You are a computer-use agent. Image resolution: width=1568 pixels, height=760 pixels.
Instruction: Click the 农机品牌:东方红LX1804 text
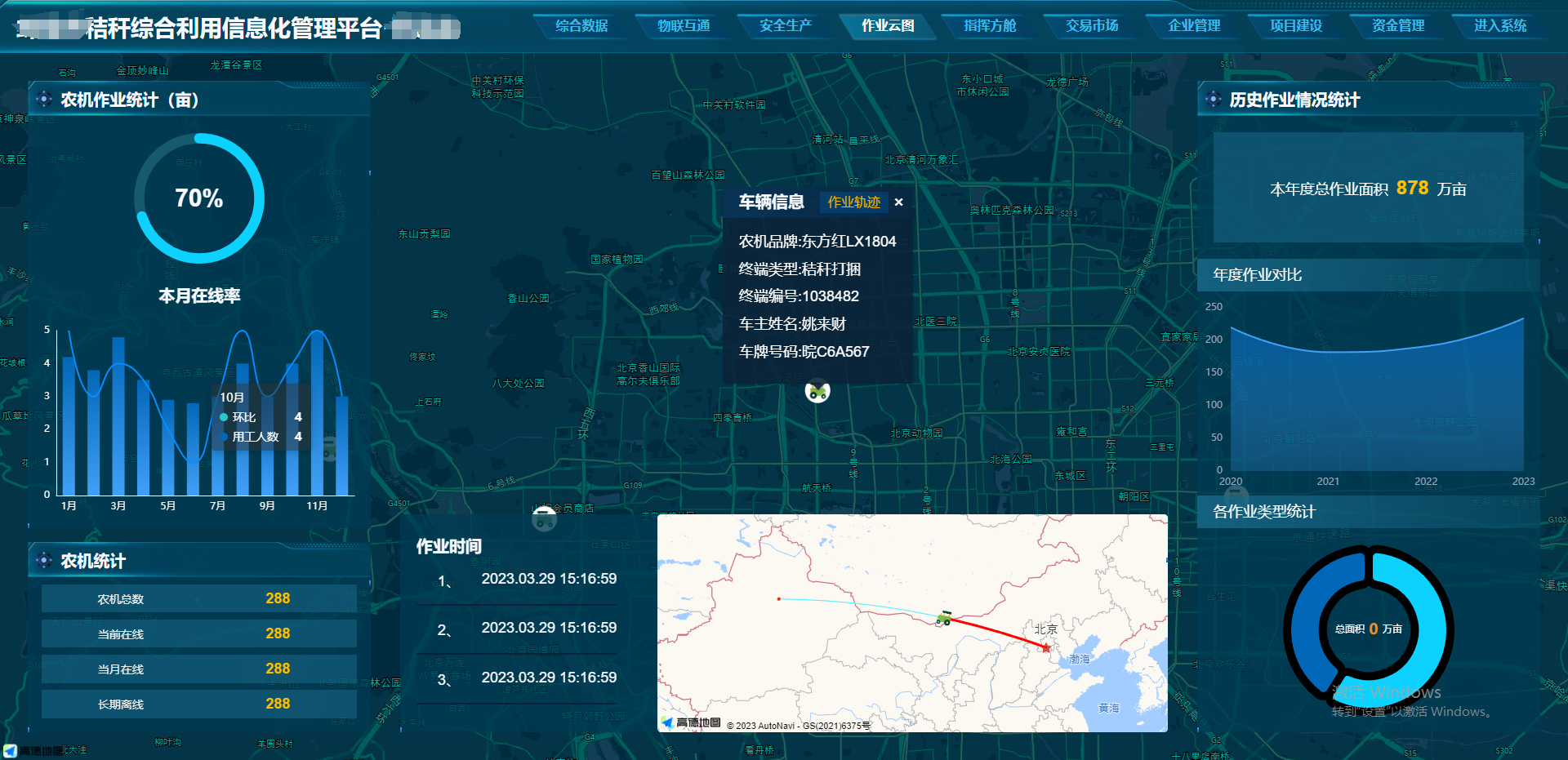pos(817,242)
